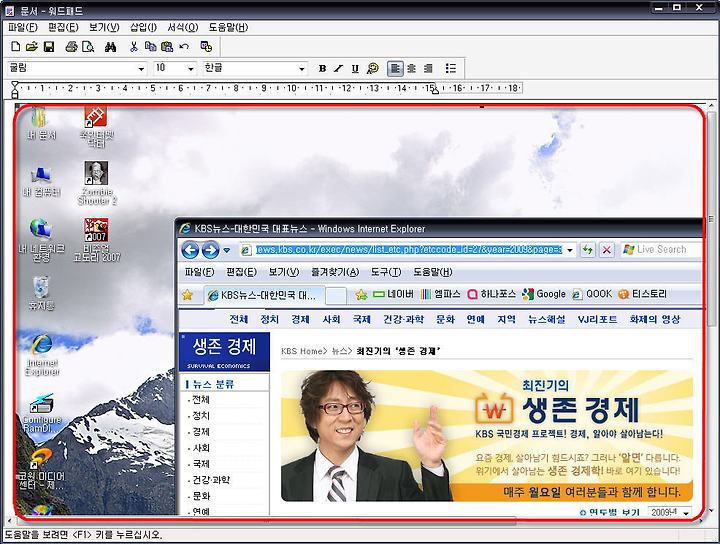Expand the 한글 script dropdown
This screenshot has height=544, width=720.
coord(301,69)
